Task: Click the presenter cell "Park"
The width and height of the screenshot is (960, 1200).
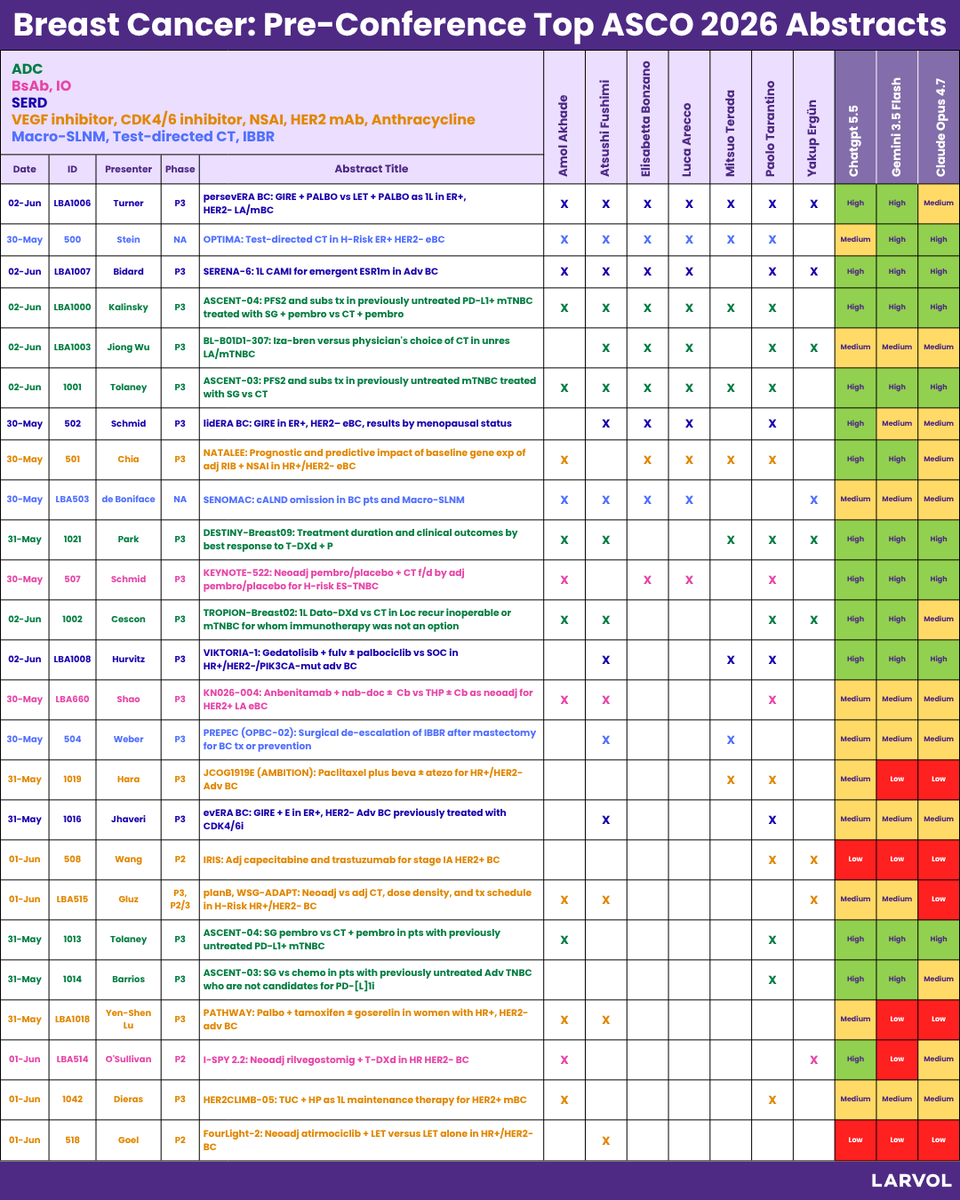Action: tap(129, 539)
